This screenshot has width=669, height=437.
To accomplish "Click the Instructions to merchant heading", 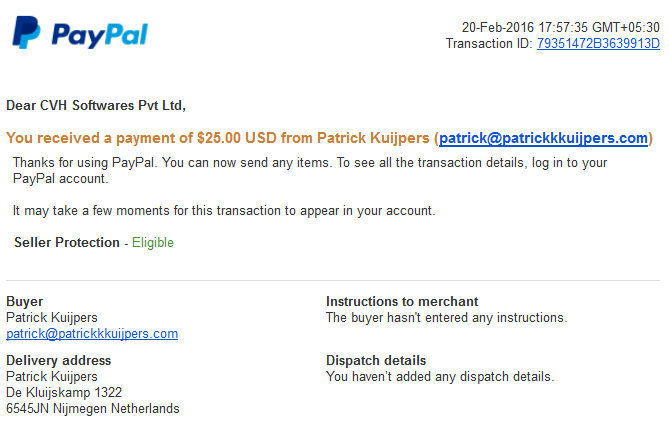I will [402, 302].
